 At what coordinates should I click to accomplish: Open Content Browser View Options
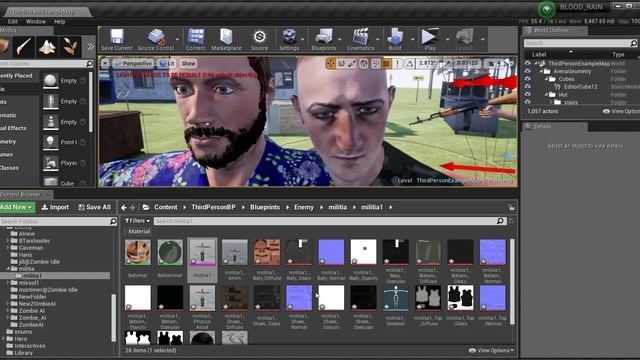pos(491,350)
